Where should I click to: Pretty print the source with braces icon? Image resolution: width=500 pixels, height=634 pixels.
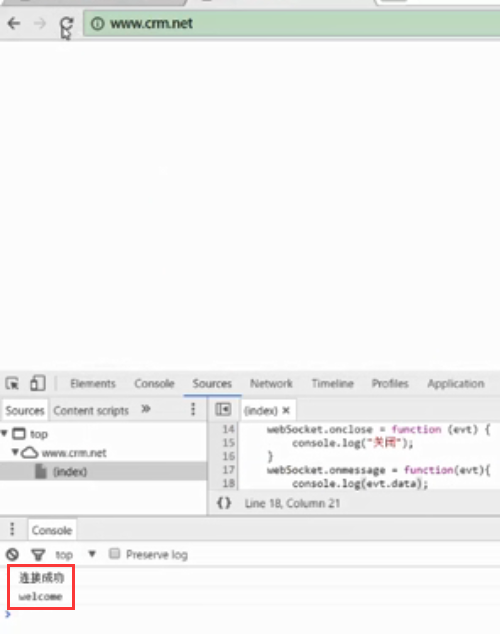(224, 503)
